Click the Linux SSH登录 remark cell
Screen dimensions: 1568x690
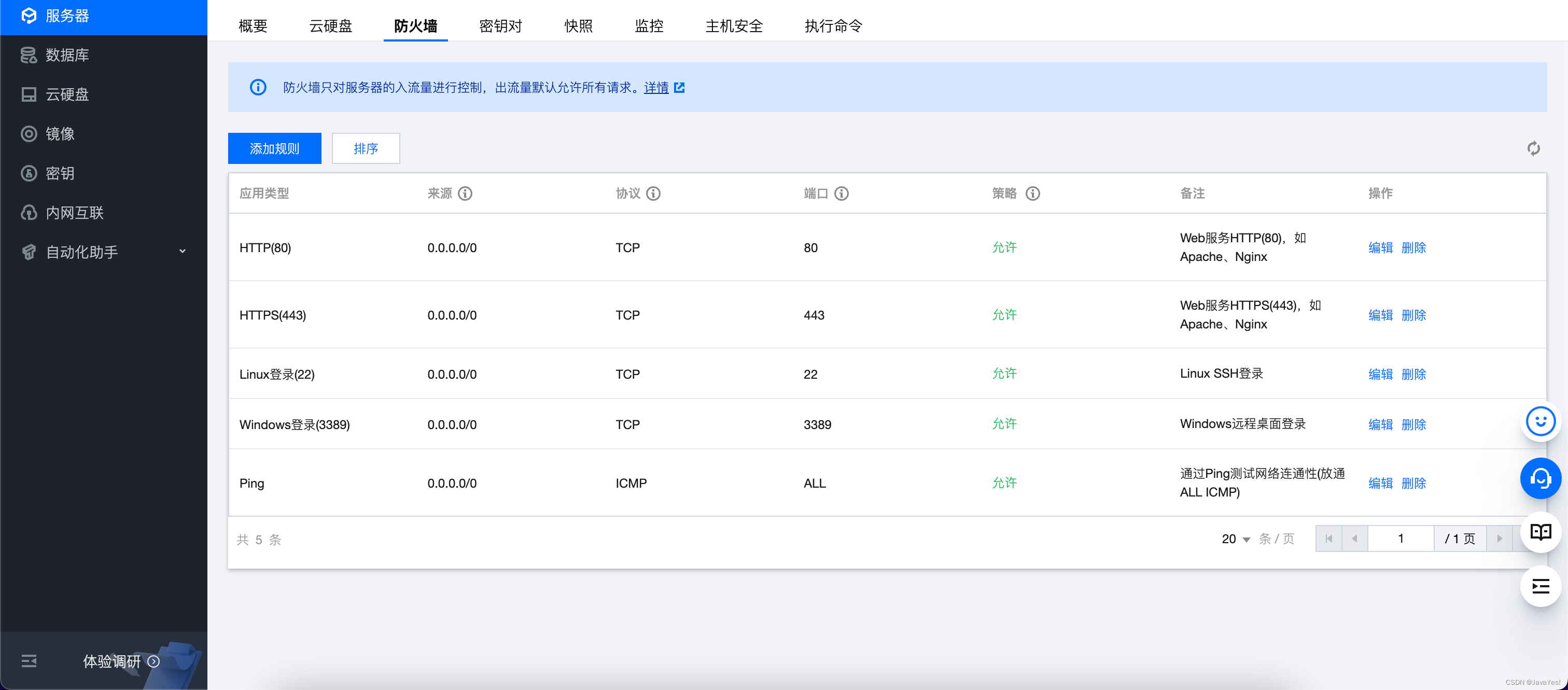point(1221,374)
